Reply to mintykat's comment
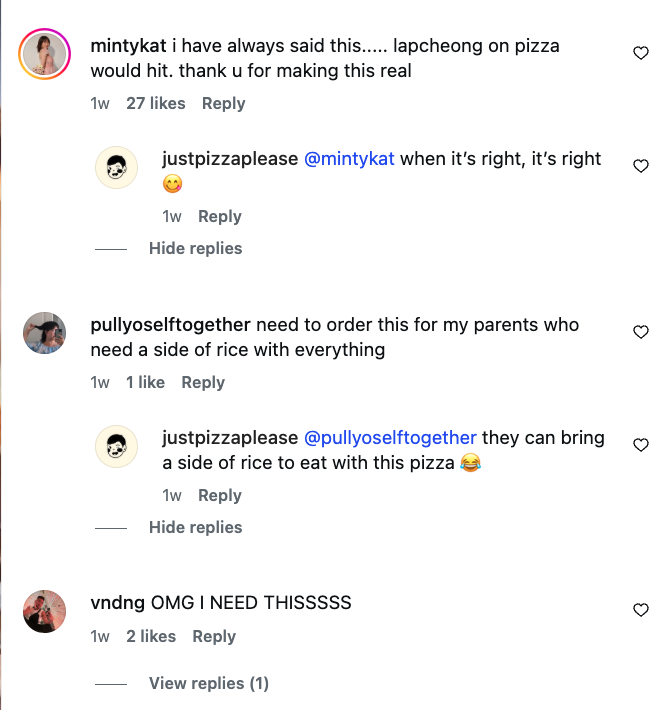Screen dimensions: 662x710 (x=223, y=103)
